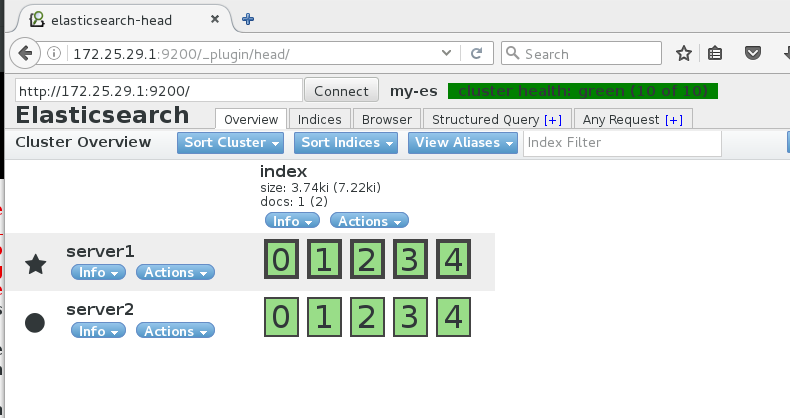
Task: Select shard 1 on server2
Action: (x=324, y=317)
